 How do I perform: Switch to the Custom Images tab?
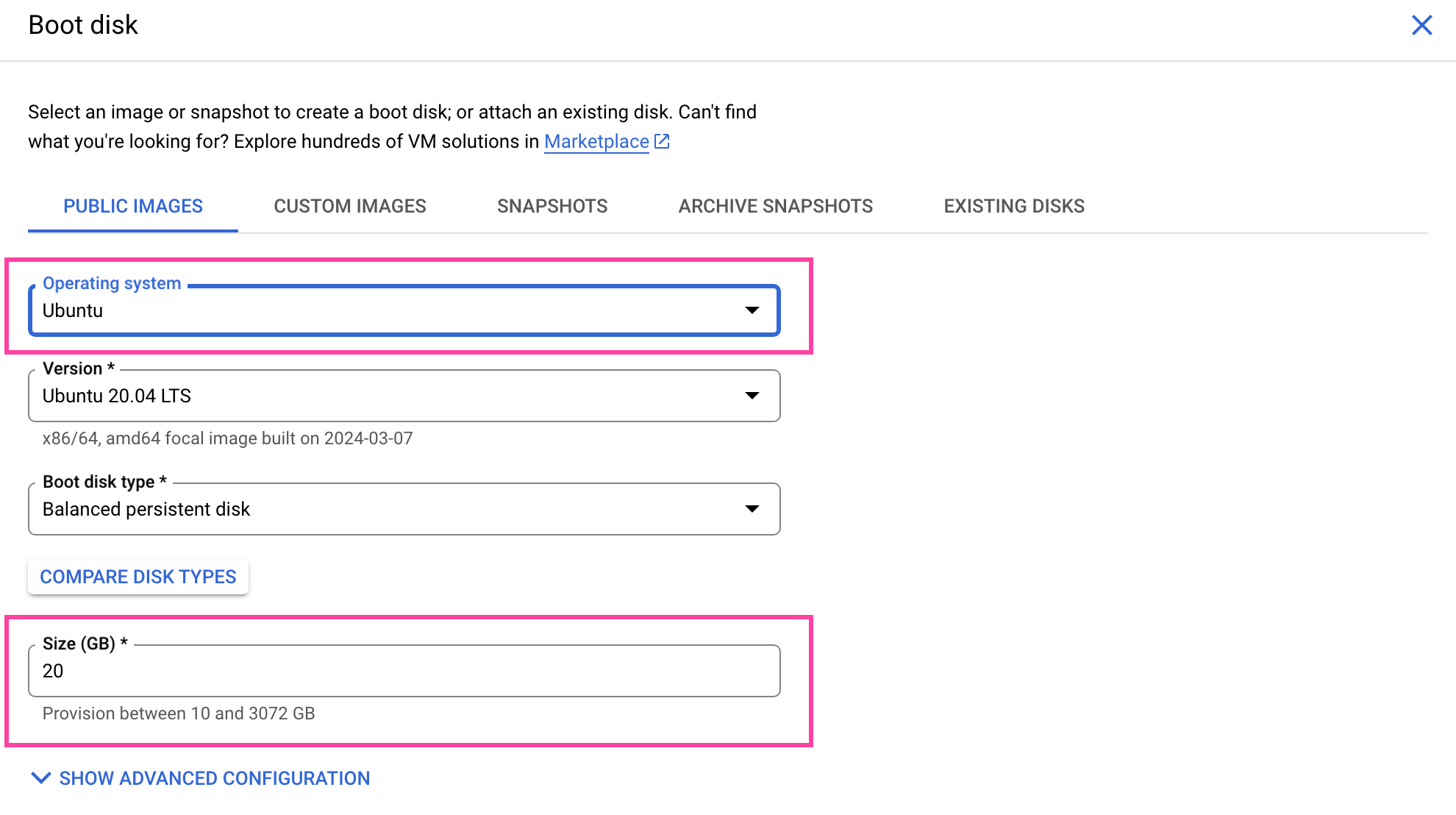coord(350,206)
